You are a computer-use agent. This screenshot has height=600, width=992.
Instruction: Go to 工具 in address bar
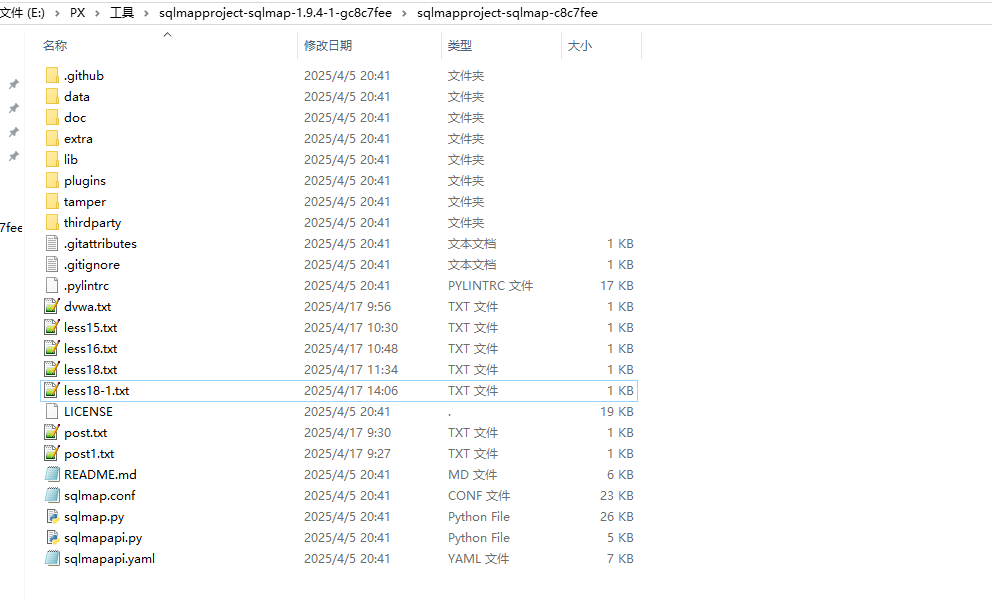[121, 13]
